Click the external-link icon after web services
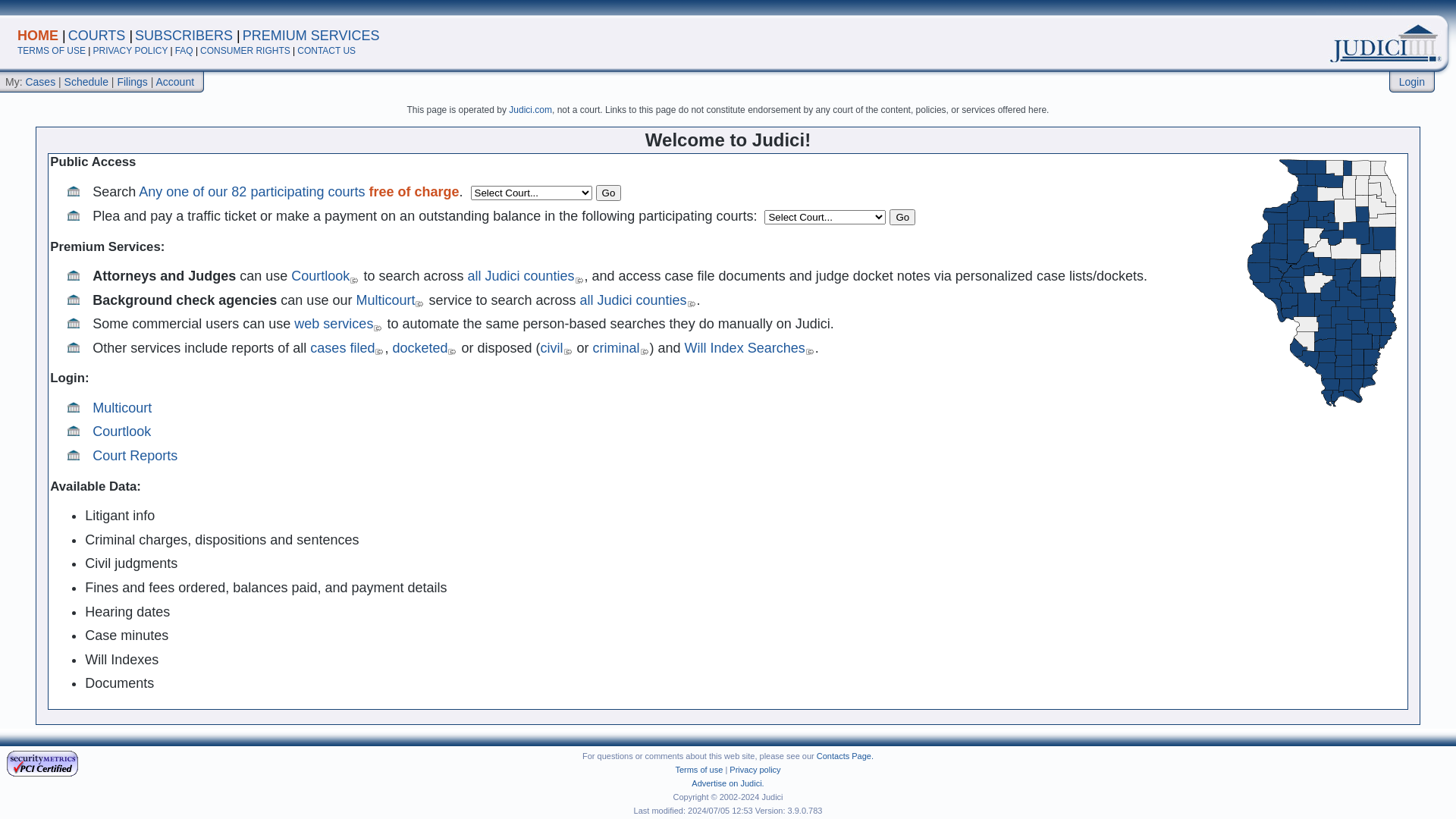 click(378, 328)
